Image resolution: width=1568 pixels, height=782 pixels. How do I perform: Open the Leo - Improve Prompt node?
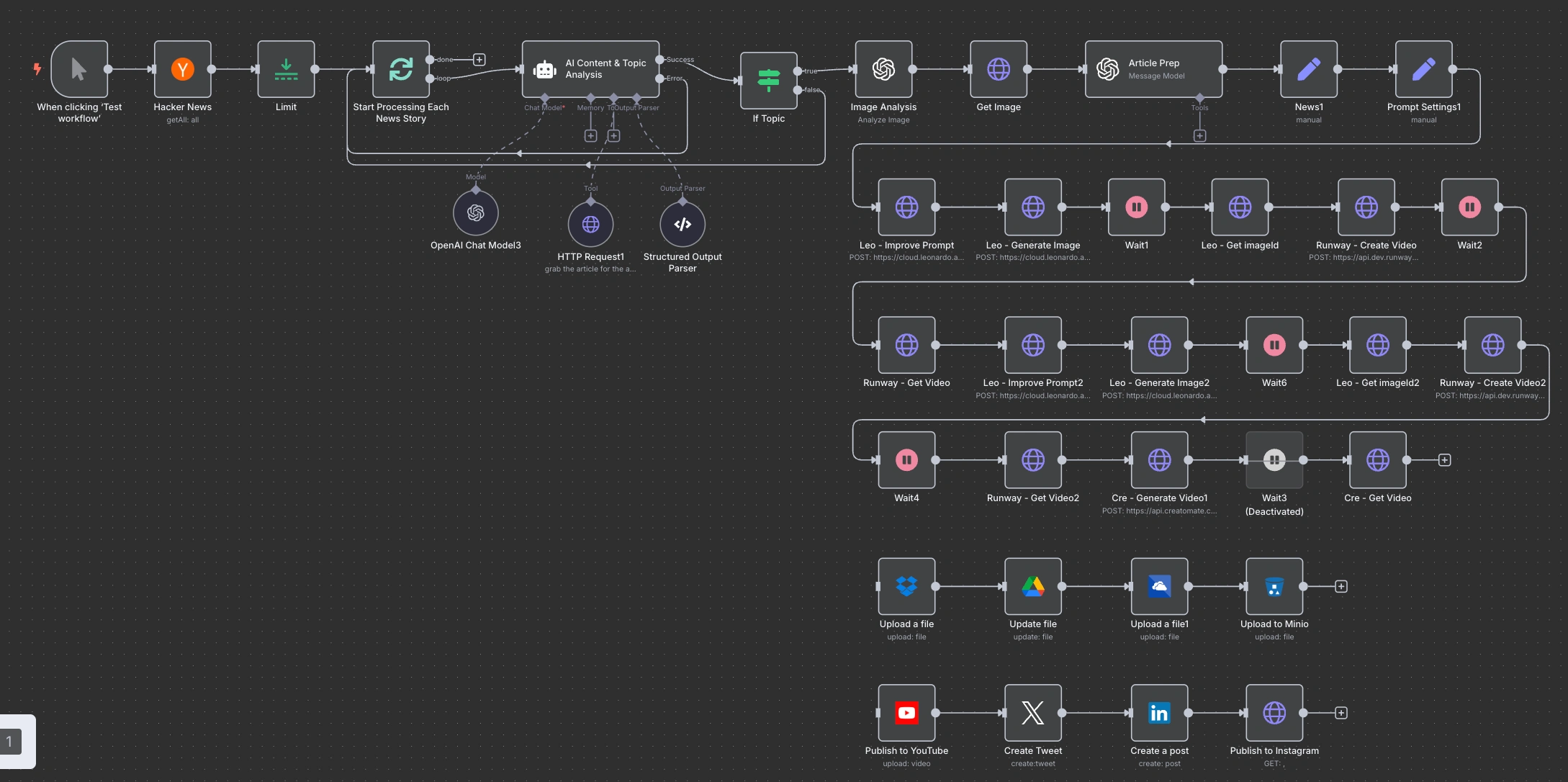(906, 207)
